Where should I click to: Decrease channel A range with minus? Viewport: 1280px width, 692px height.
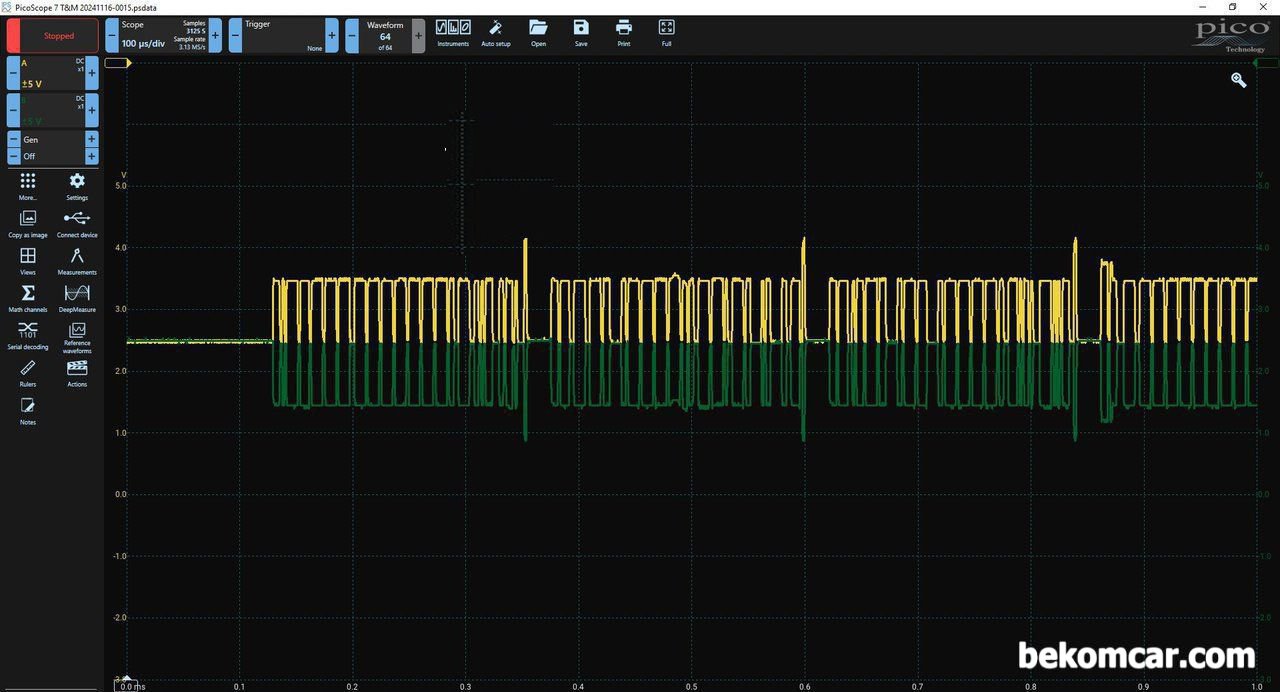point(13,73)
